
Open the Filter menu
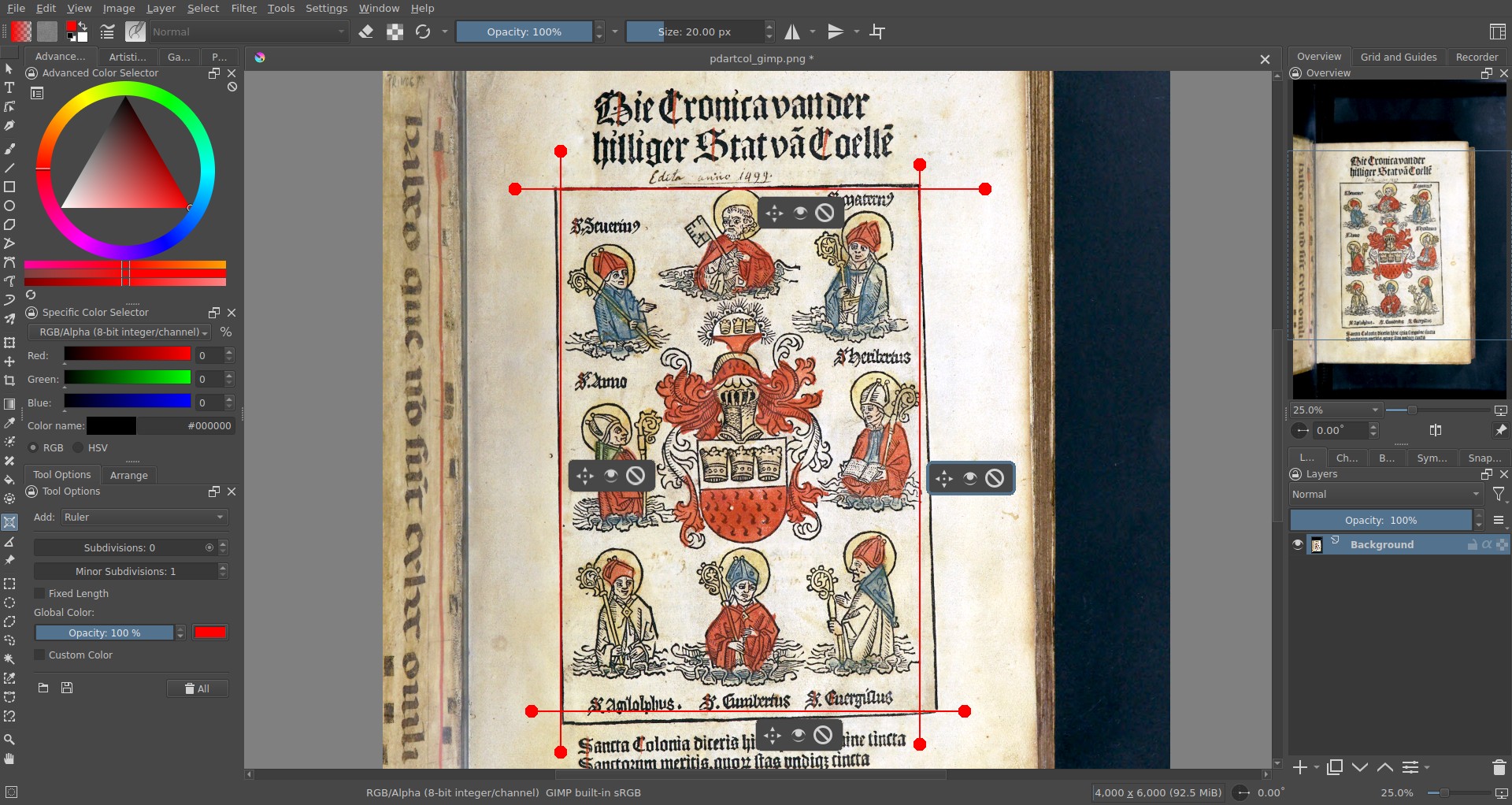243,8
